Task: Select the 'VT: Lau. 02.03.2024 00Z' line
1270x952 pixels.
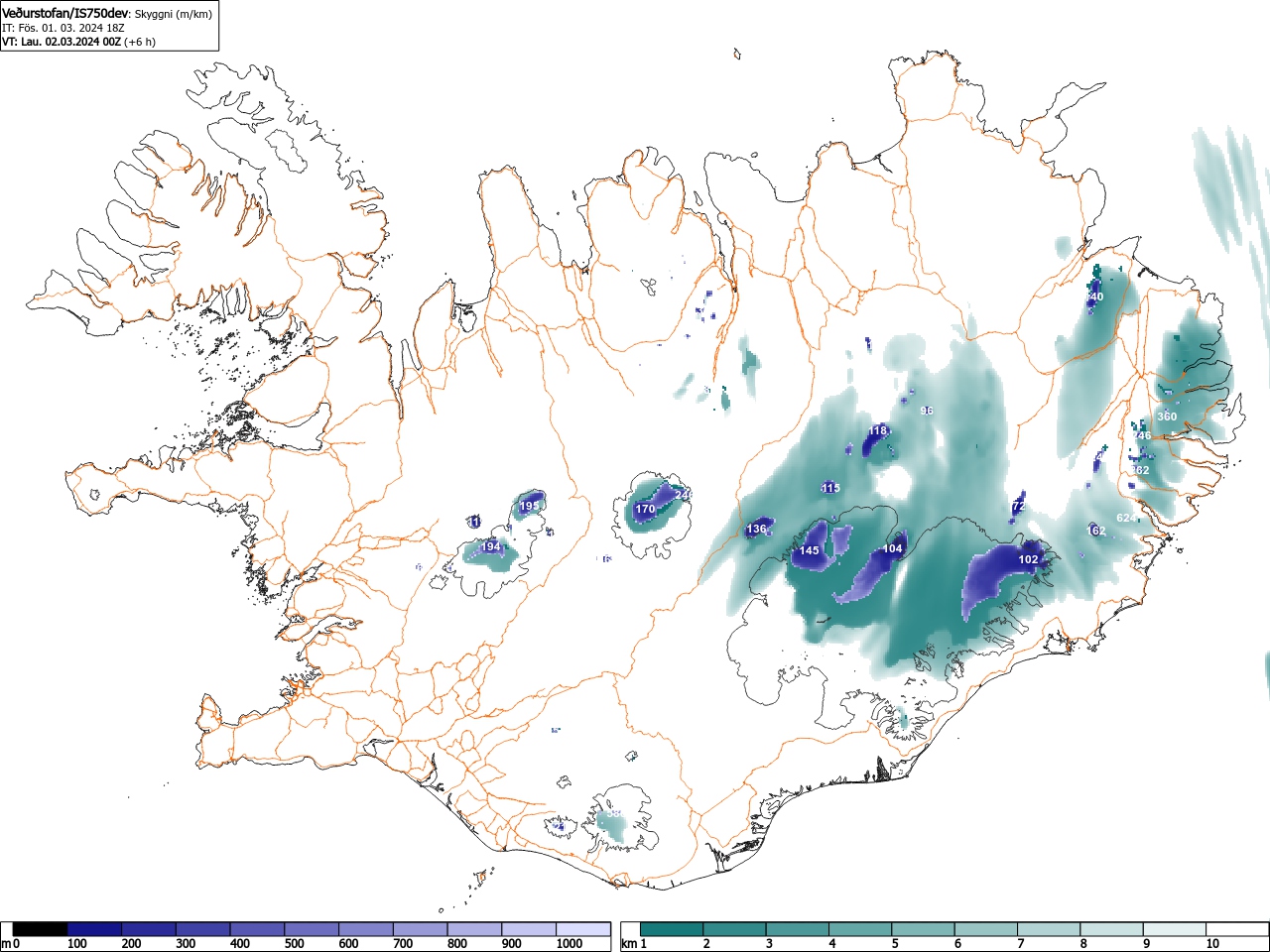Action: pyautogui.click(x=62, y=42)
